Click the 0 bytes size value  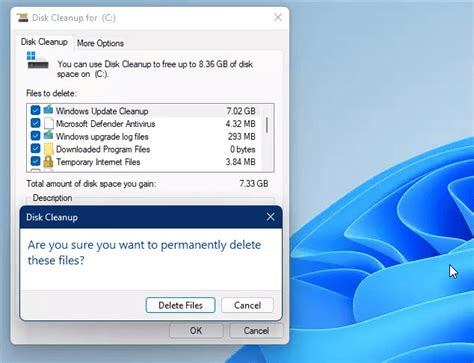pyautogui.click(x=243, y=149)
